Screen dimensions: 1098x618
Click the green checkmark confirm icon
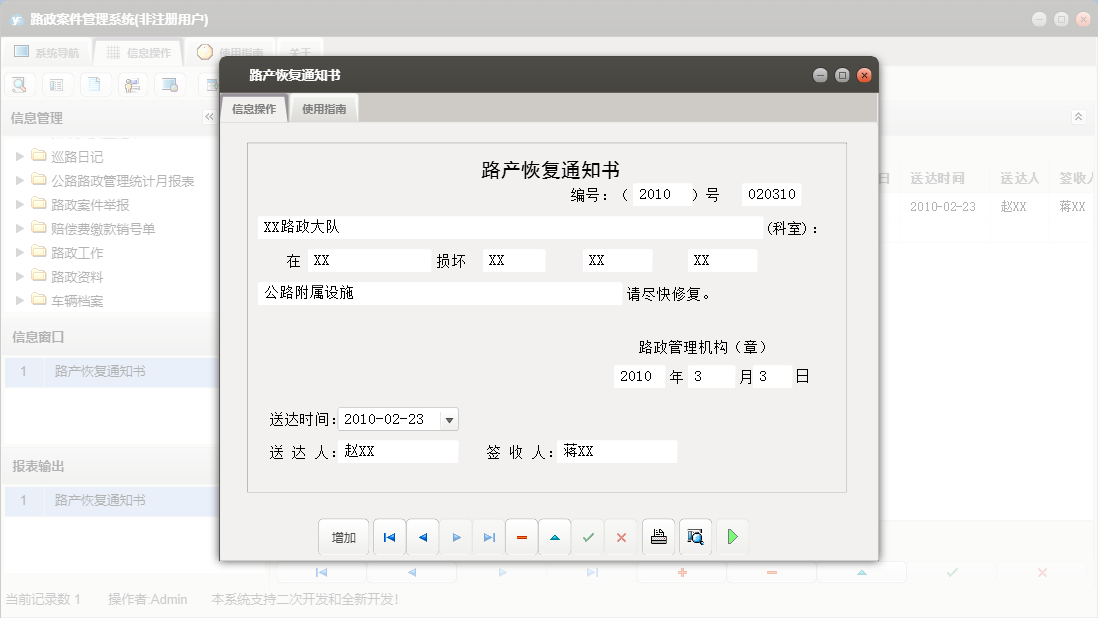point(588,537)
